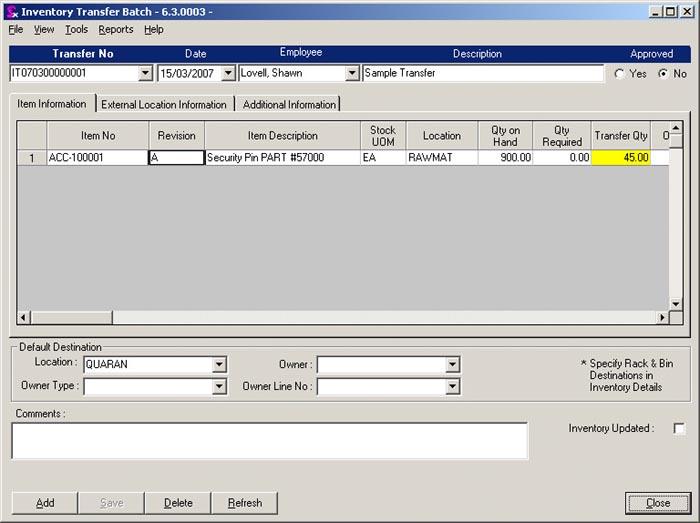Select the Yes approved radio button
700x523 pixels.
(x=620, y=74)
